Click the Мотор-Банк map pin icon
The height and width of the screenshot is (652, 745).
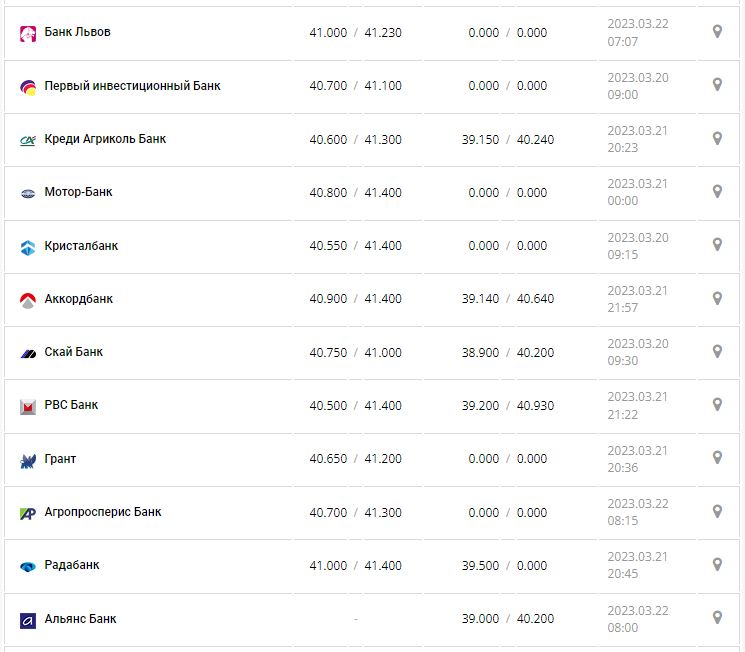coord(717,191)
